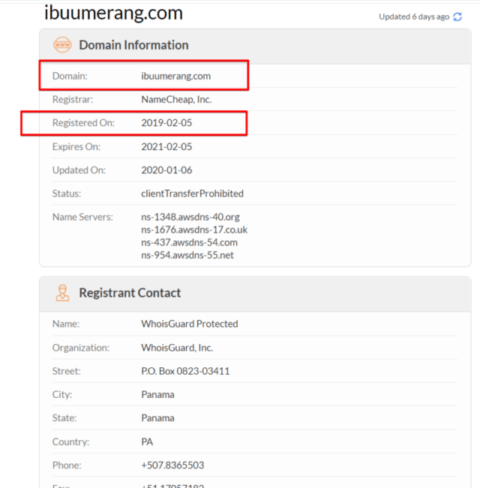Screen dimensions: 480x488
Task: Click the phone number +507.8365503
Action: [x=173, y=465]
